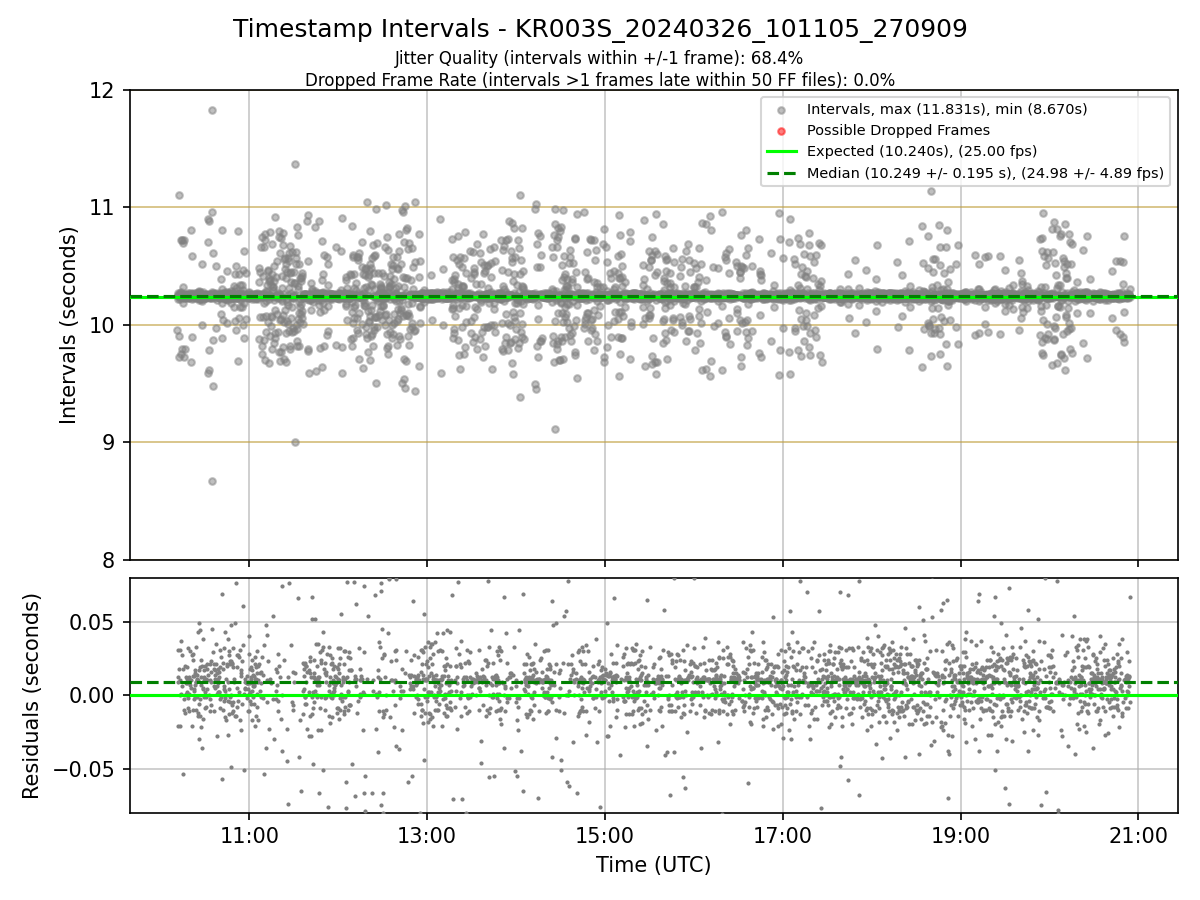
Task: Click the gray circle marker in the legend
Action: pos(781,110)
